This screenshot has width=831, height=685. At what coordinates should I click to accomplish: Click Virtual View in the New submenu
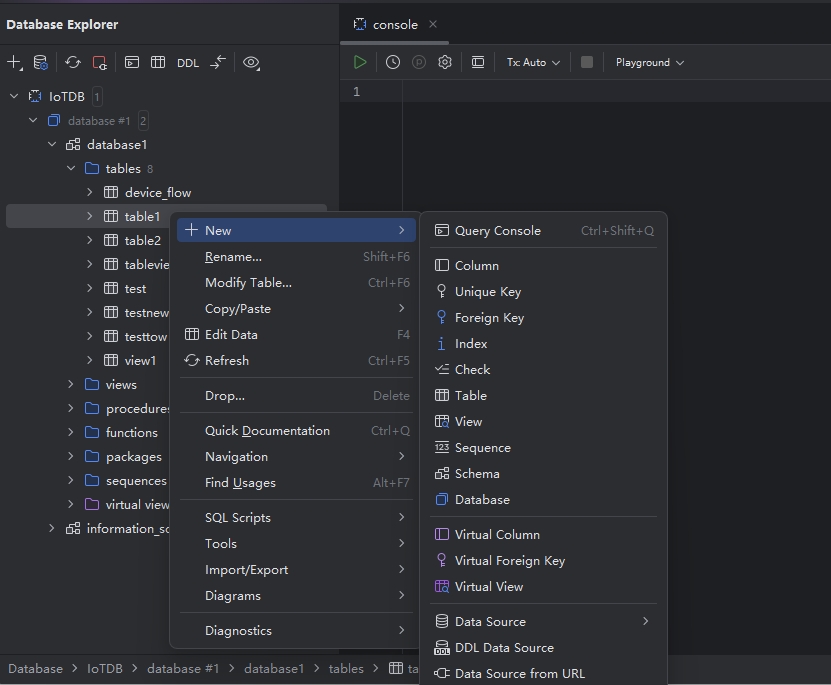click(x=488, y=587)
